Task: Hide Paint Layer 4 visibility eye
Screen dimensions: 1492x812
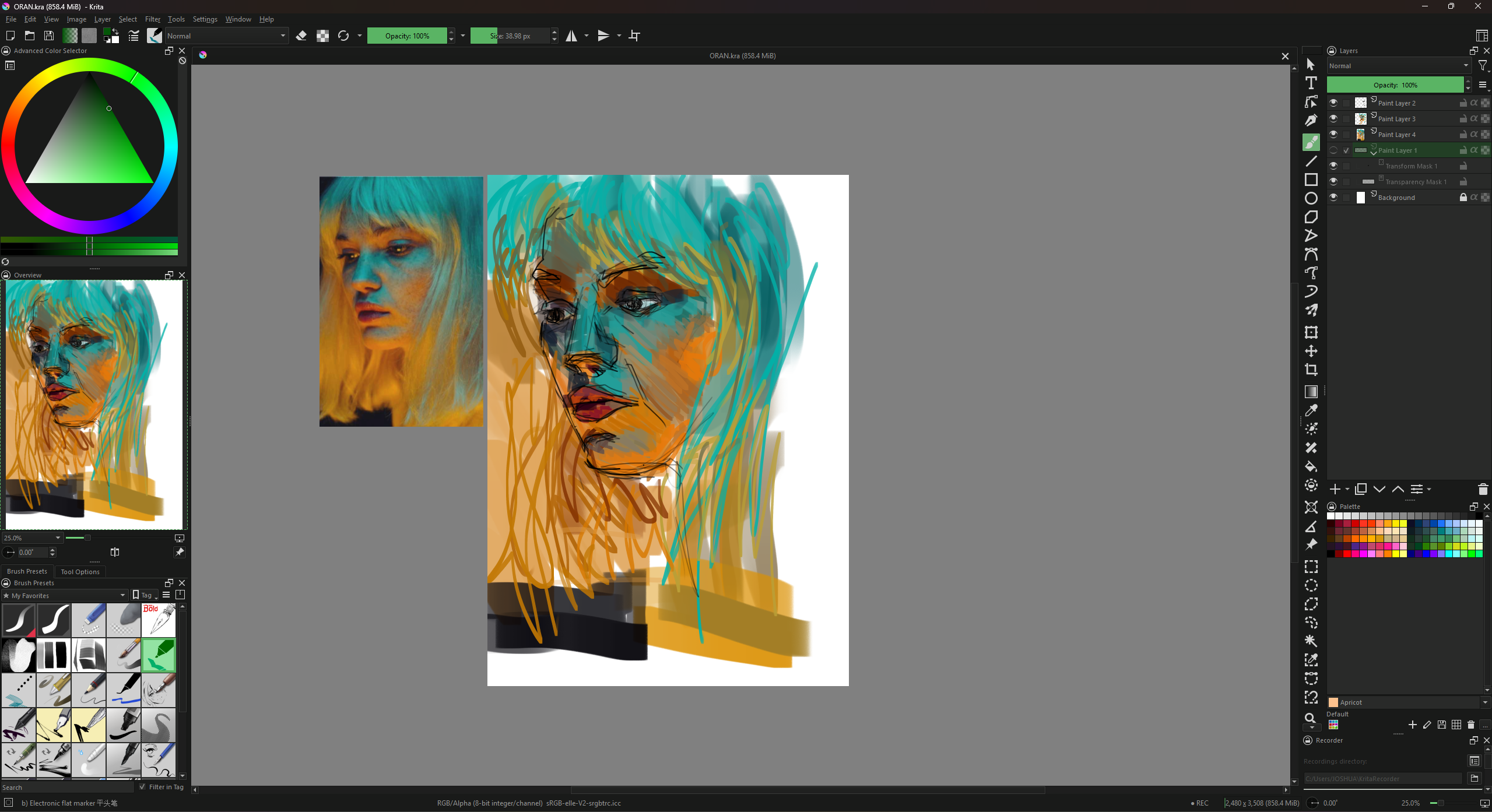Action: (1333, 134)
